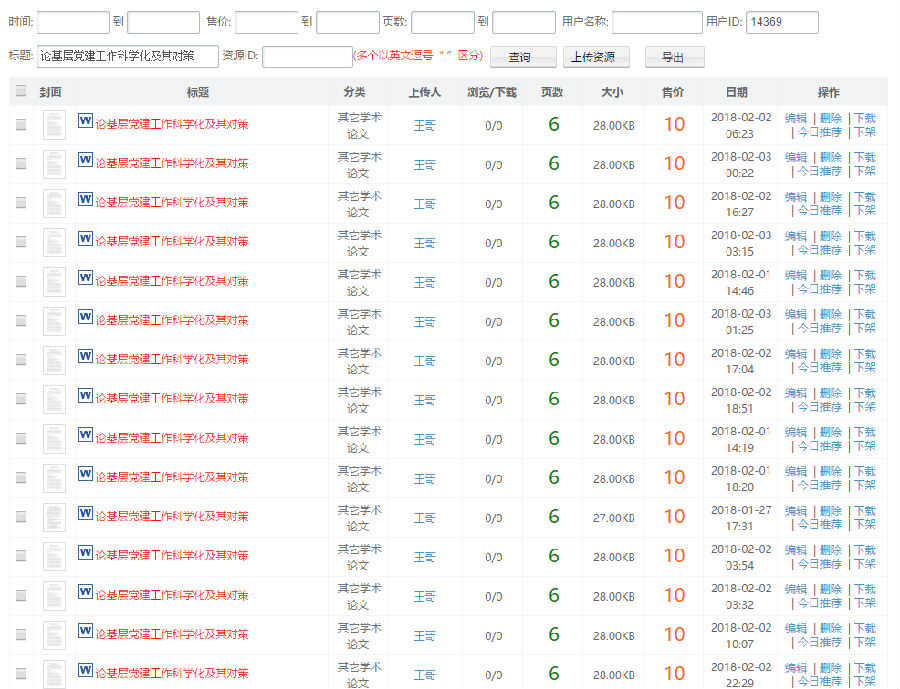
Task: Open cover thumbnail of the 17:04 row
Action: pos(54,360)
